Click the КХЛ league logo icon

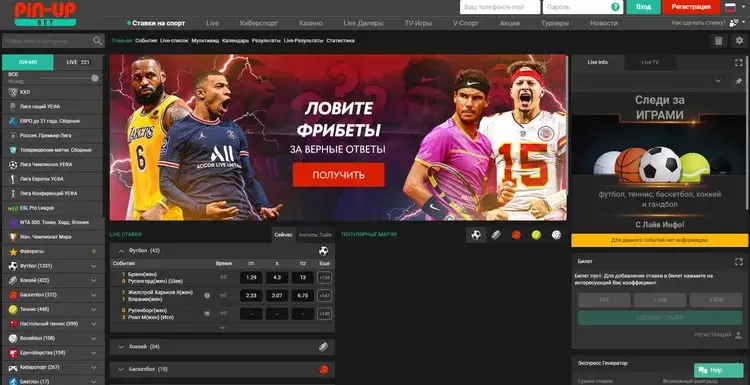point(13,92)
